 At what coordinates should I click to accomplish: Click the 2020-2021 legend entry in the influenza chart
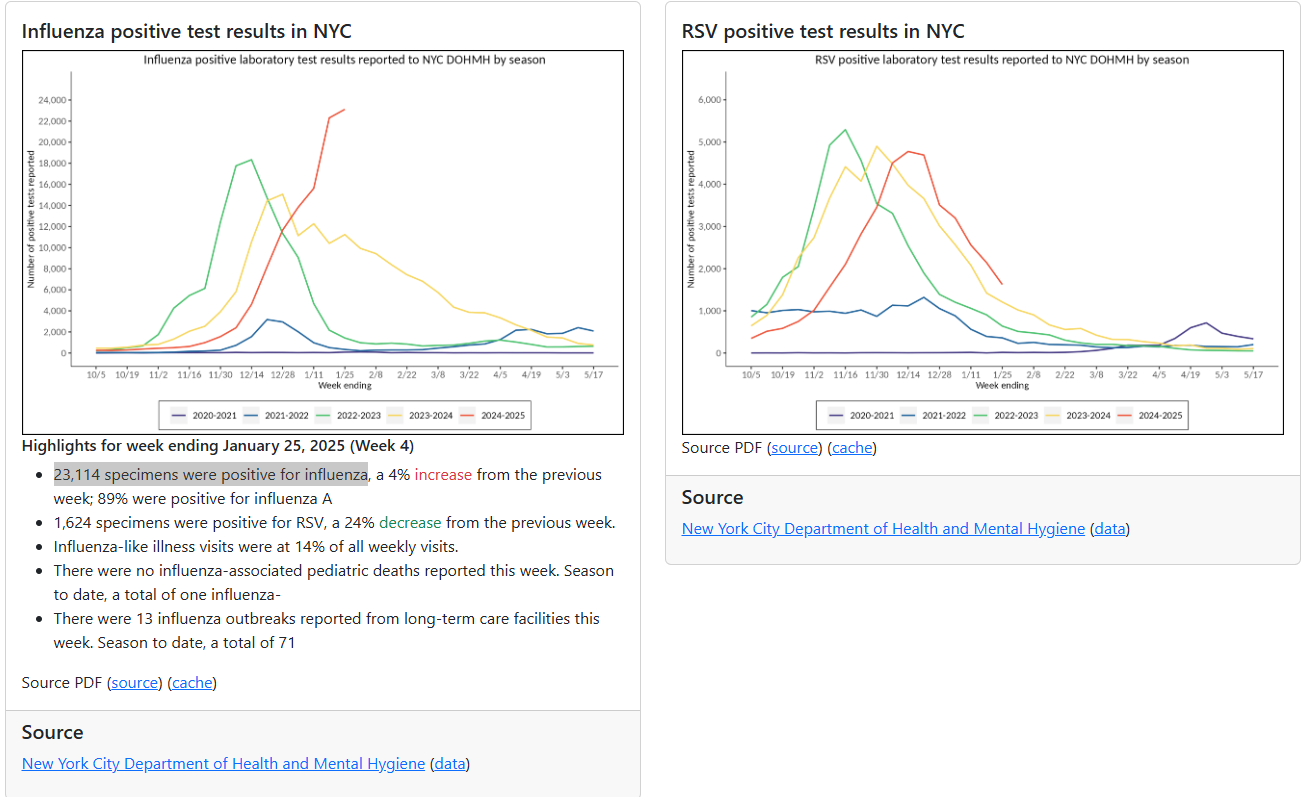(x=206, y=415)
